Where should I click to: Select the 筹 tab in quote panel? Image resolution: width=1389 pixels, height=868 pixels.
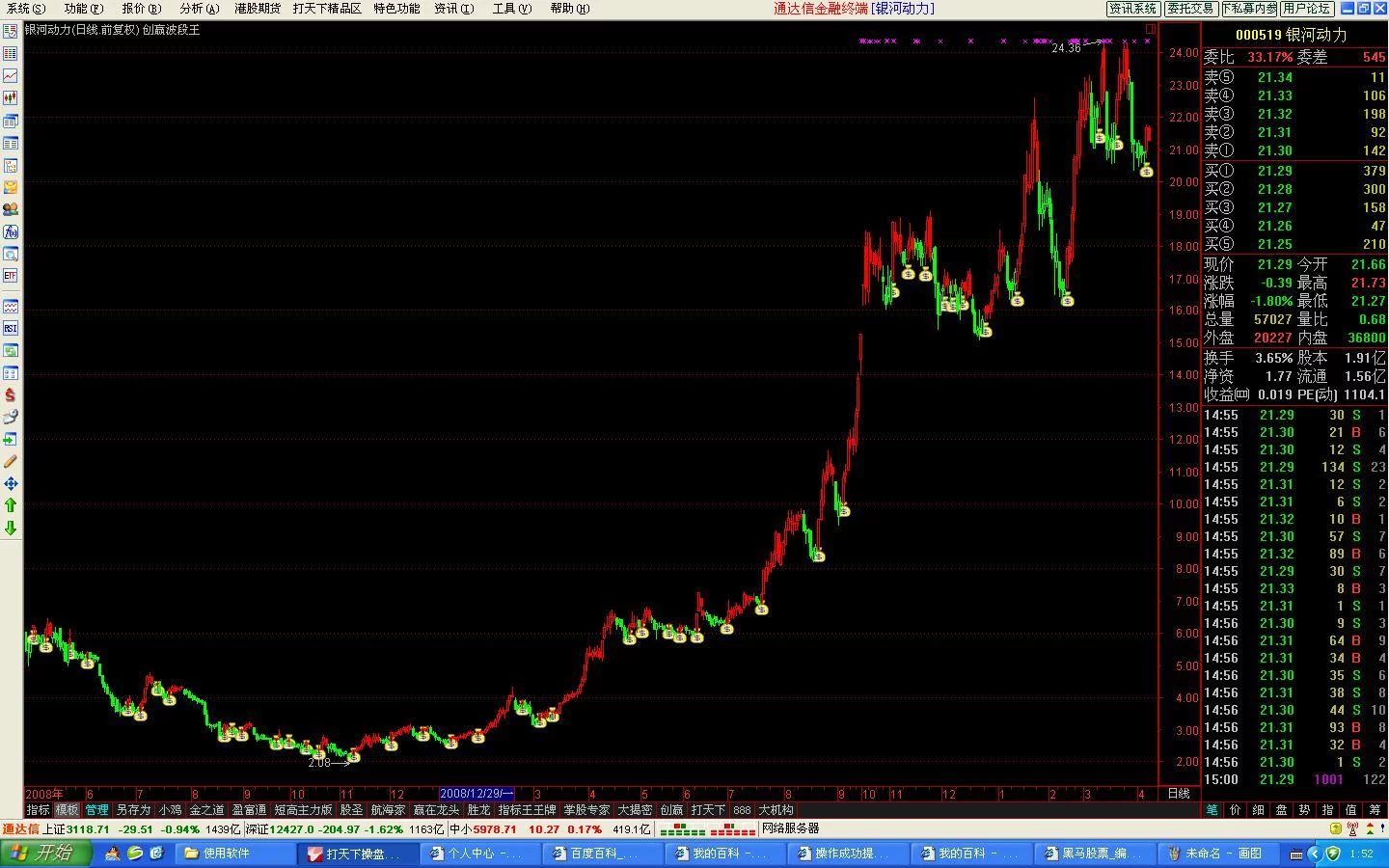click(x=1375, y=810)
